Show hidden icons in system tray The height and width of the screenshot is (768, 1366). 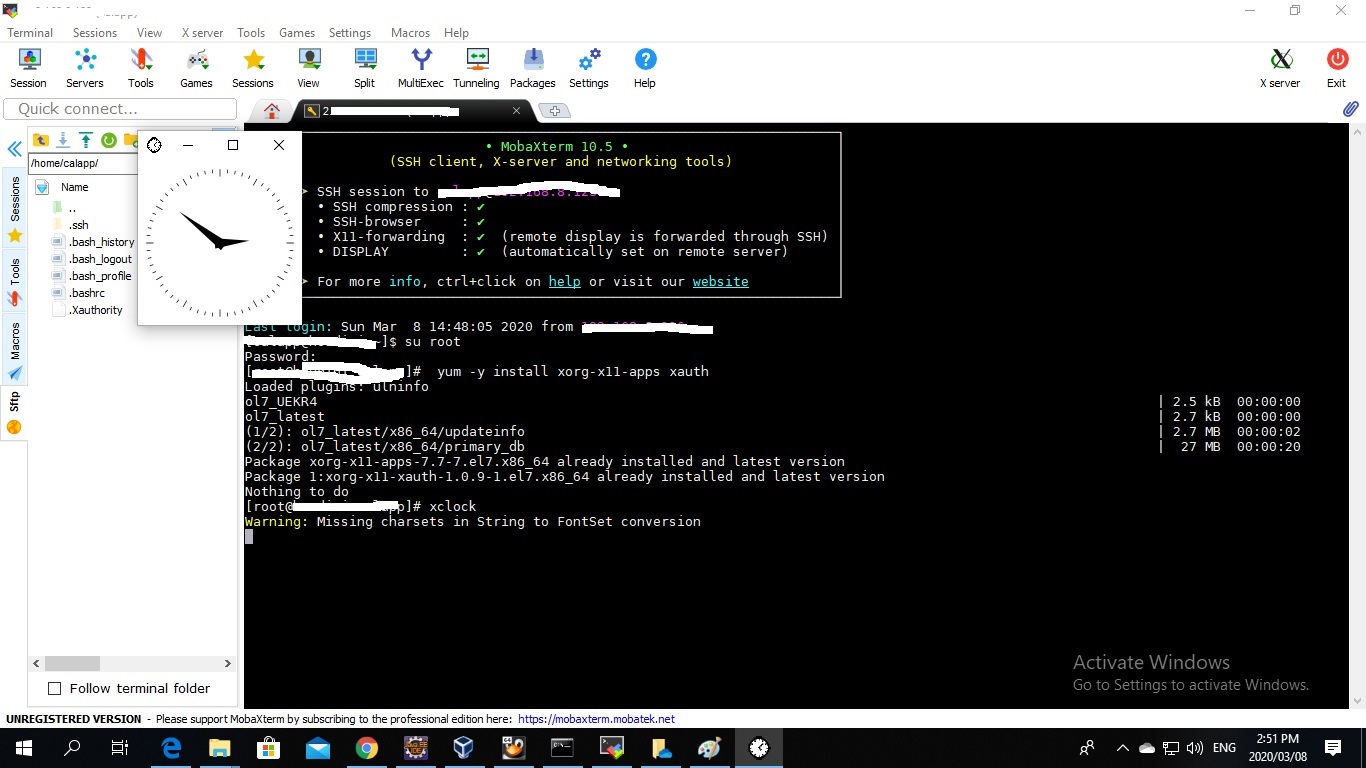(x=1122, y=748)
